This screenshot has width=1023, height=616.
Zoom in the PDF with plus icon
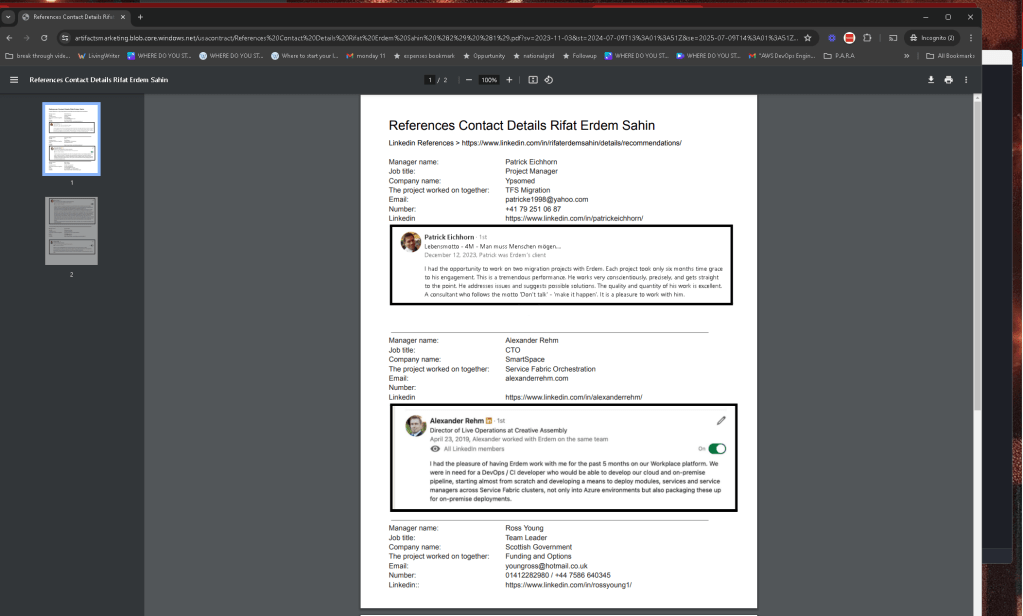(510, 80)
